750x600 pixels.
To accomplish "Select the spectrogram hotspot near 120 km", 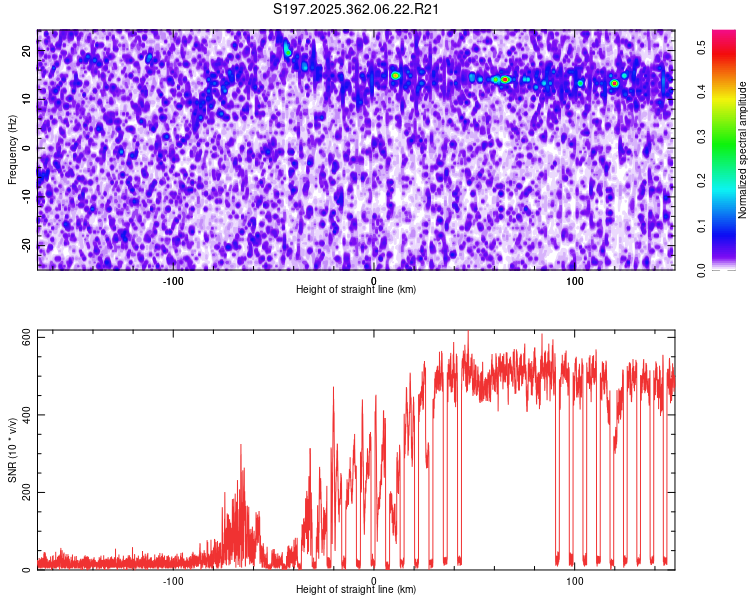I will coord(614,83).
